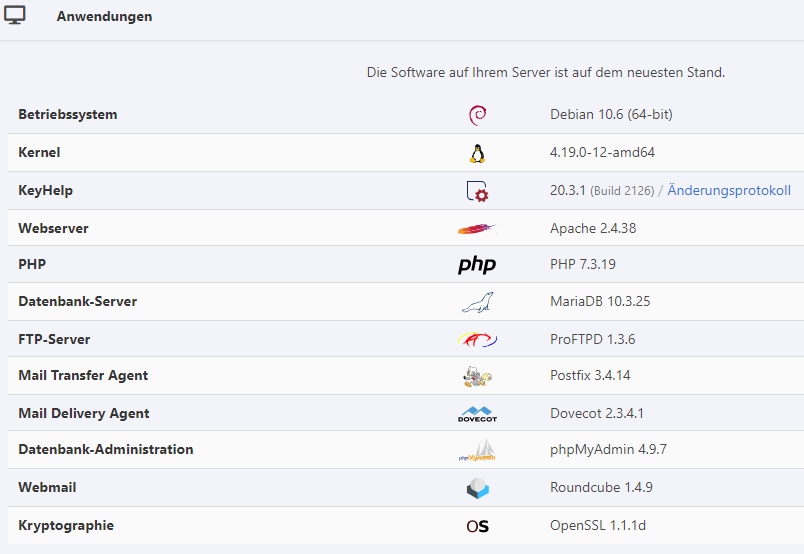Click the Debian 10.6 (64-bit) version text
Viewport: 804px width, 554px height.
point(611,115)
